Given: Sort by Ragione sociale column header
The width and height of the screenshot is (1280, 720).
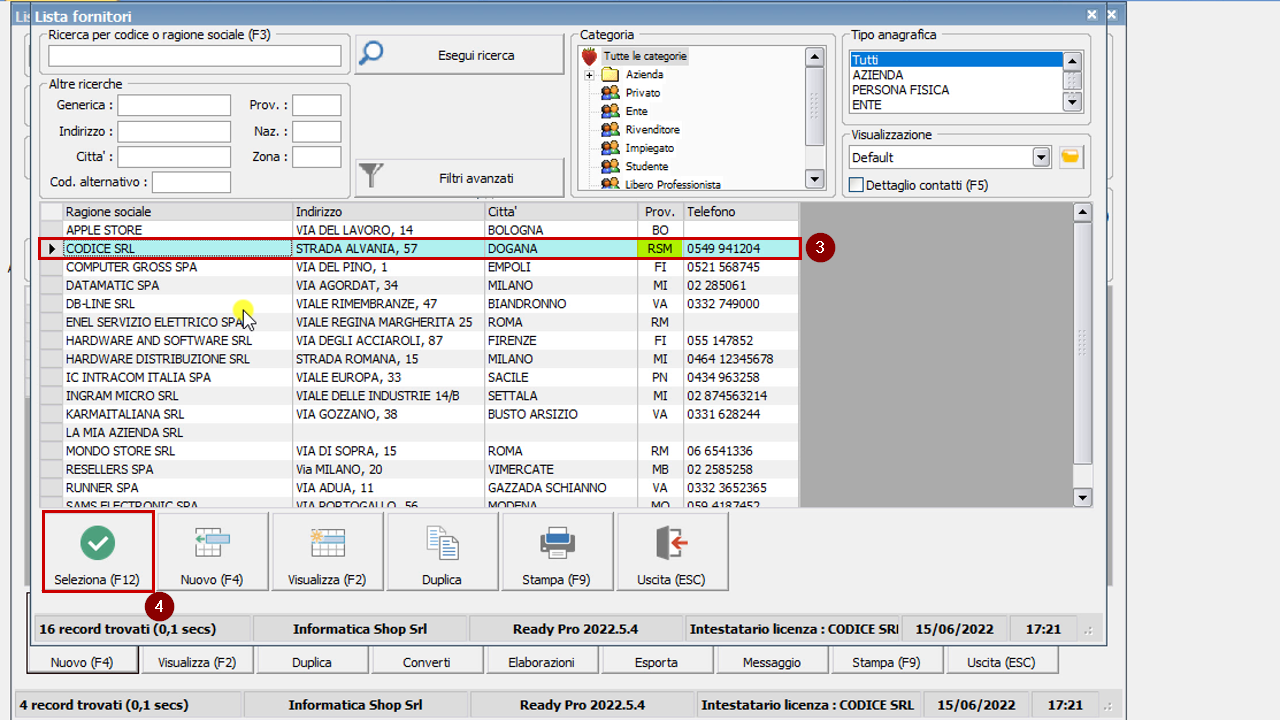Looking at the screenshot, I should click(x=177, y=212).
